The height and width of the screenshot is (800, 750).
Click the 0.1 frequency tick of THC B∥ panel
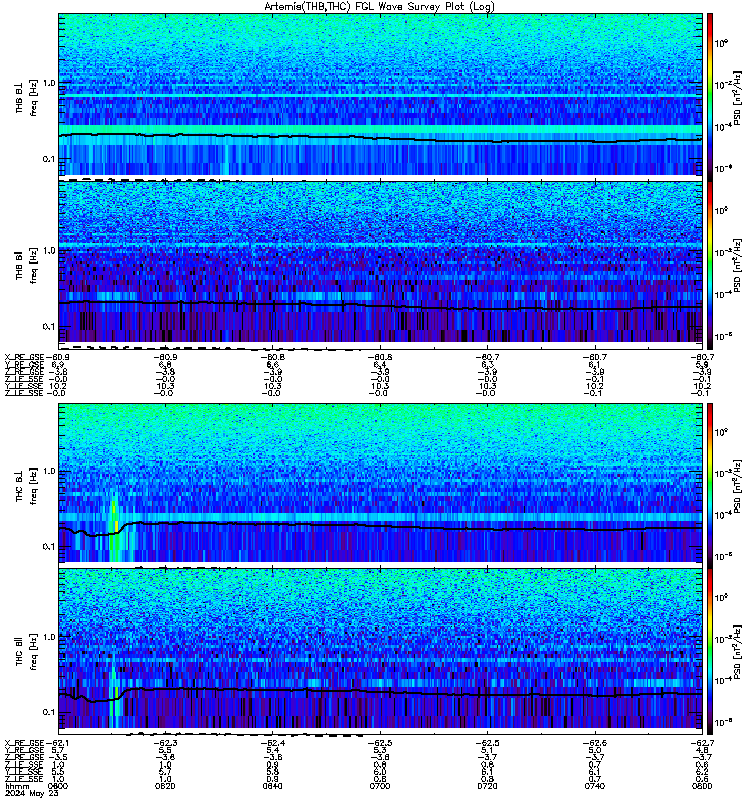tap(49, 712)
